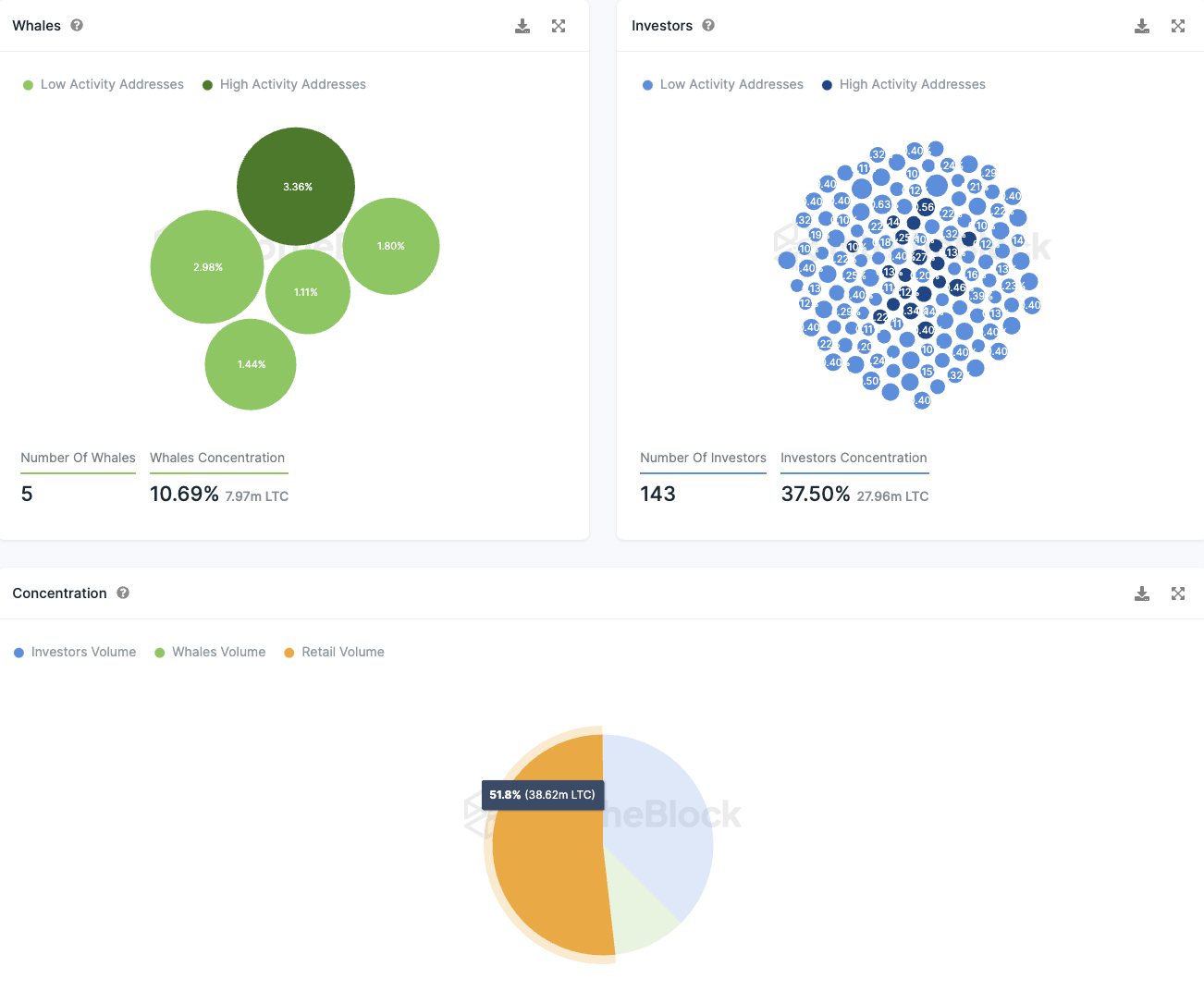This screenshot has height=991, width=1204.
Task: Toggle Retail Volume legend item
Action: coord(334,652)
